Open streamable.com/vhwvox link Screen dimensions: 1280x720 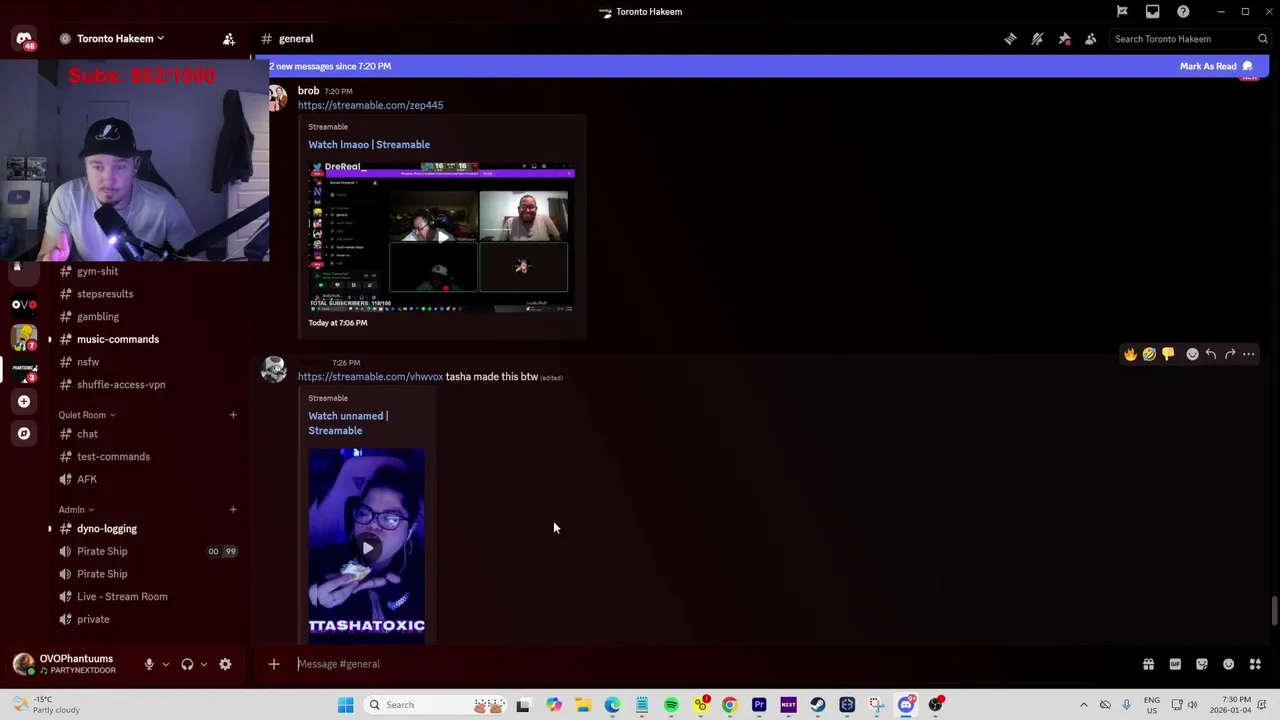click(370, 377)
